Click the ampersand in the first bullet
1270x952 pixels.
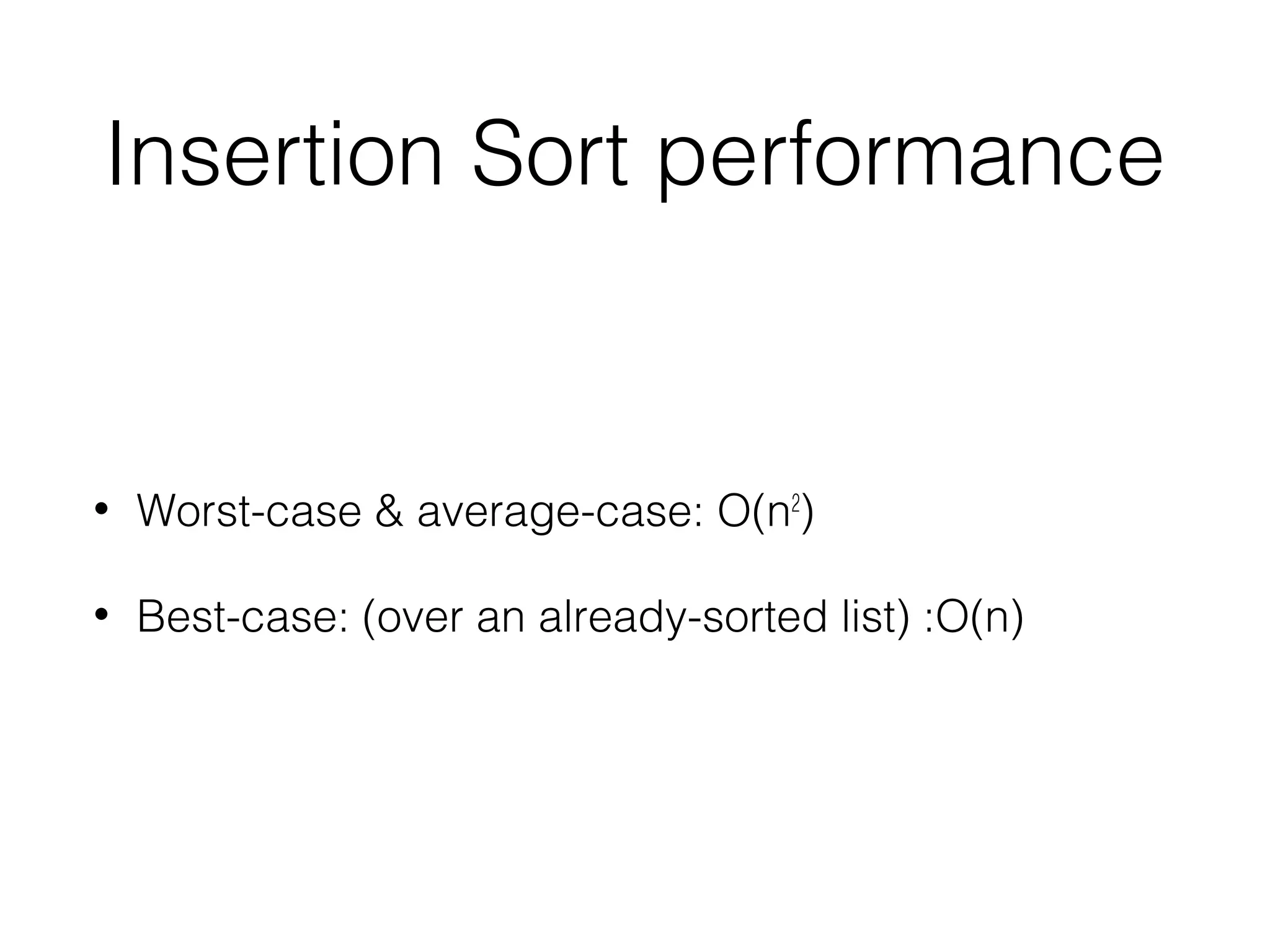[389, 511]
